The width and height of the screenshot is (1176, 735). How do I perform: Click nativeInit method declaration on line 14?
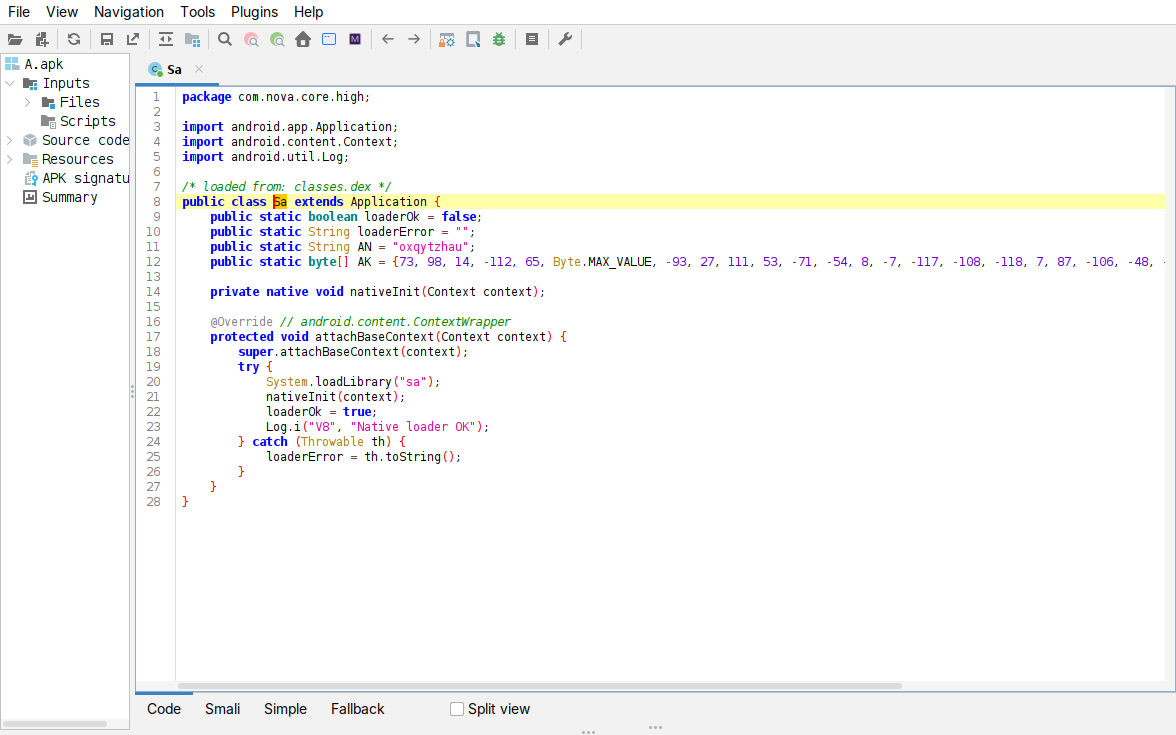(385, 292)
